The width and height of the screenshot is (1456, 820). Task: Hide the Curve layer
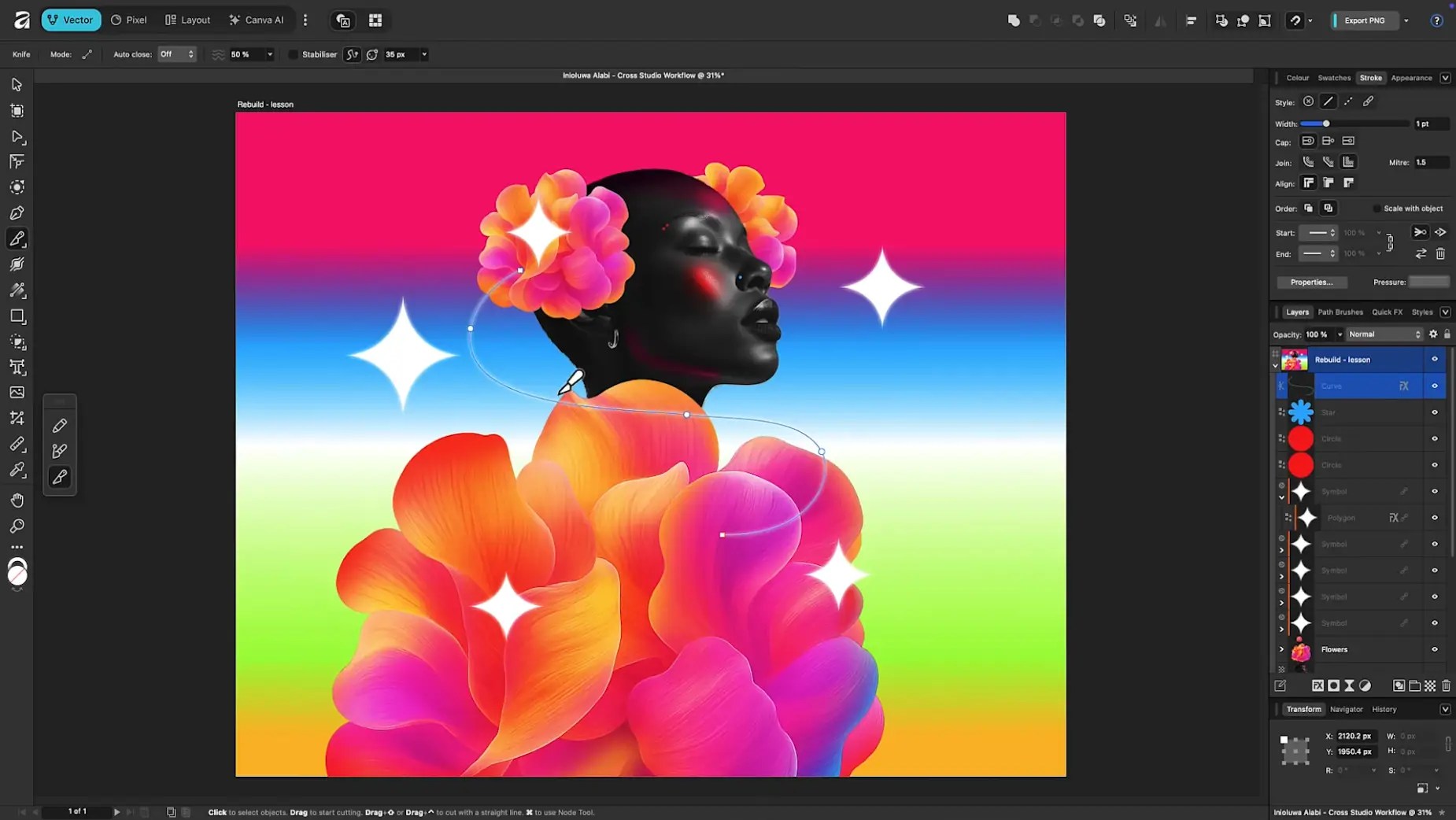1434,386
